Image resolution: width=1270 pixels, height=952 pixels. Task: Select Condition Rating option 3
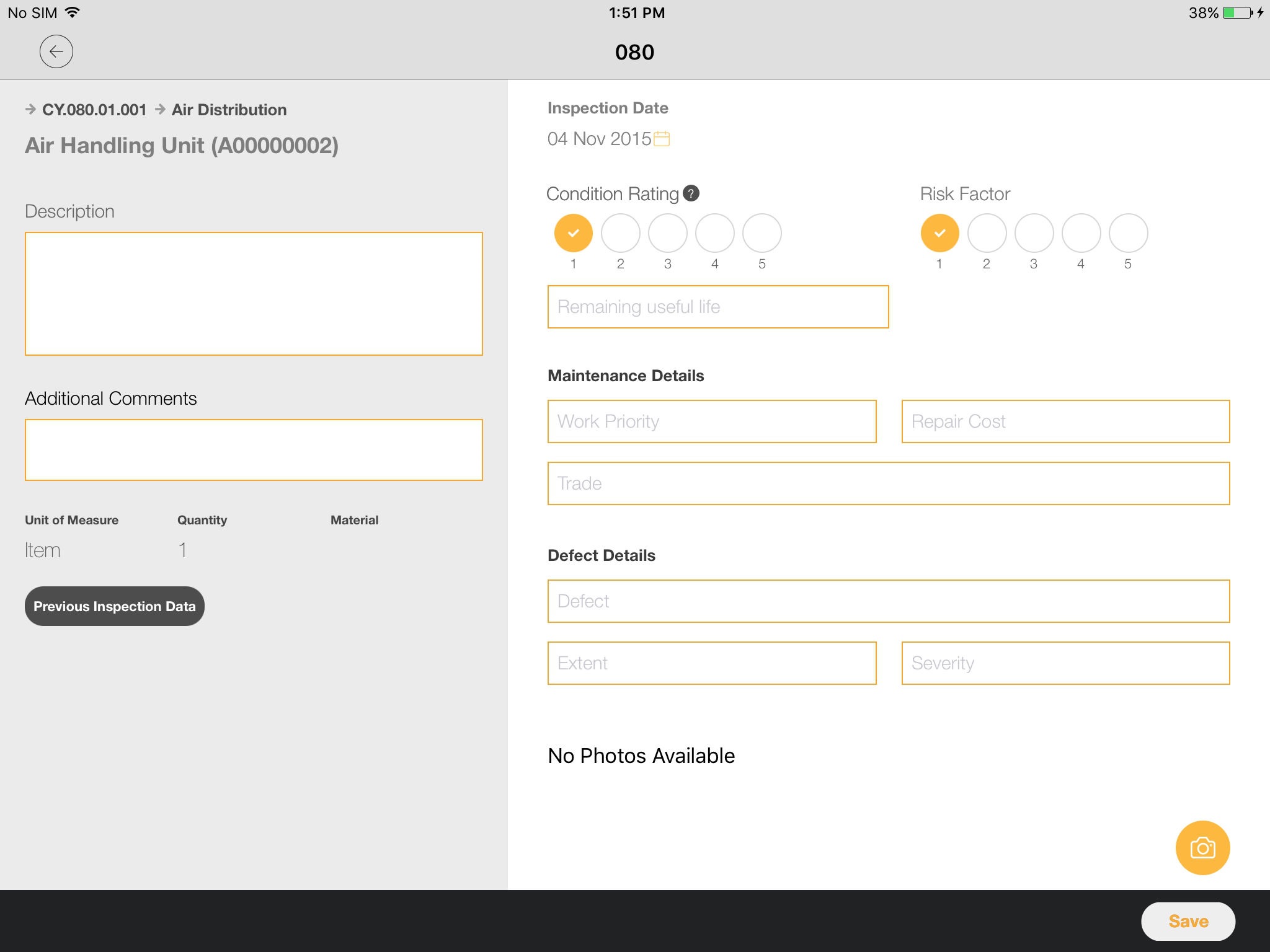coord(668,232)
